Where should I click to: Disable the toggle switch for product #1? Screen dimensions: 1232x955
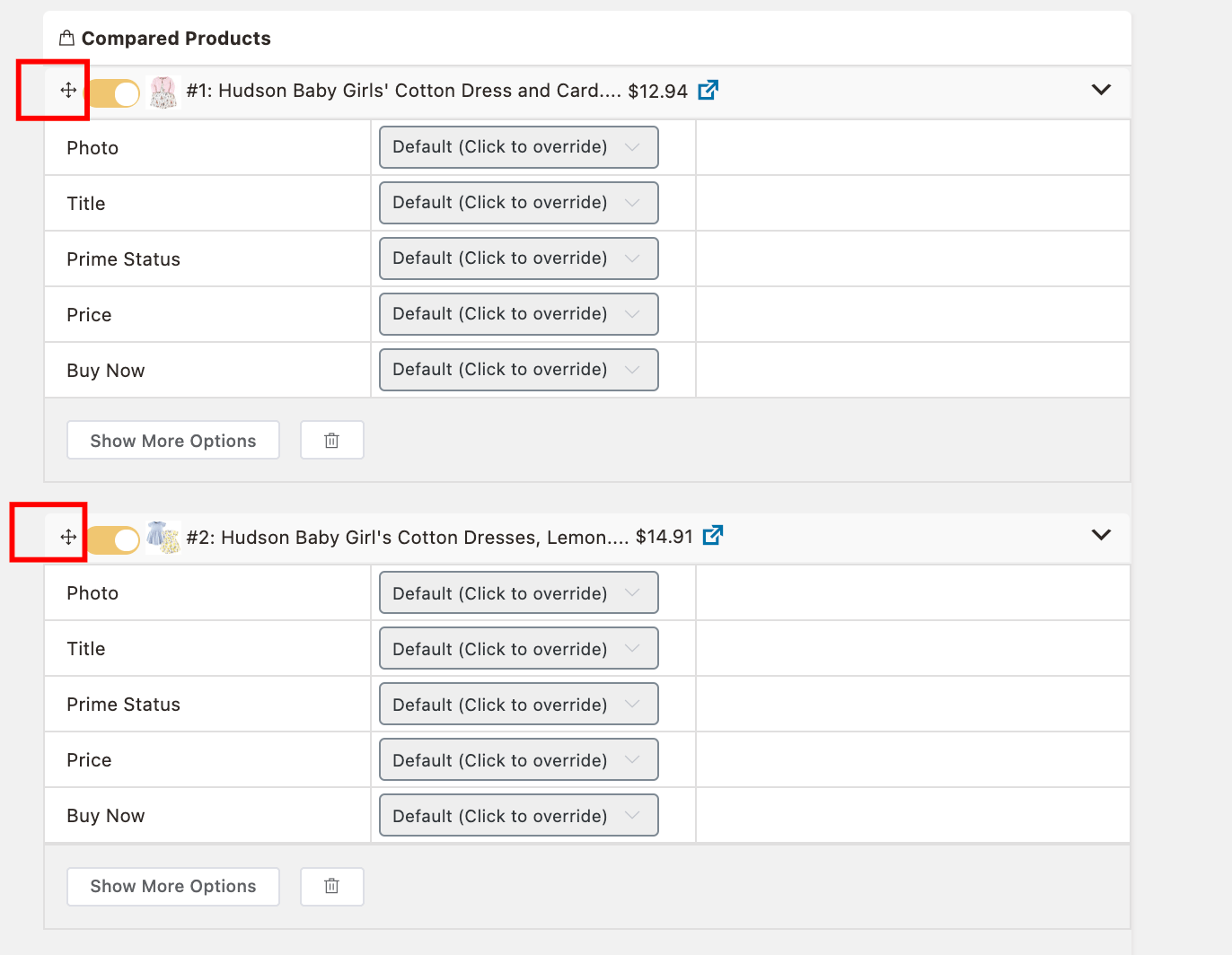(x=114, y=92)
